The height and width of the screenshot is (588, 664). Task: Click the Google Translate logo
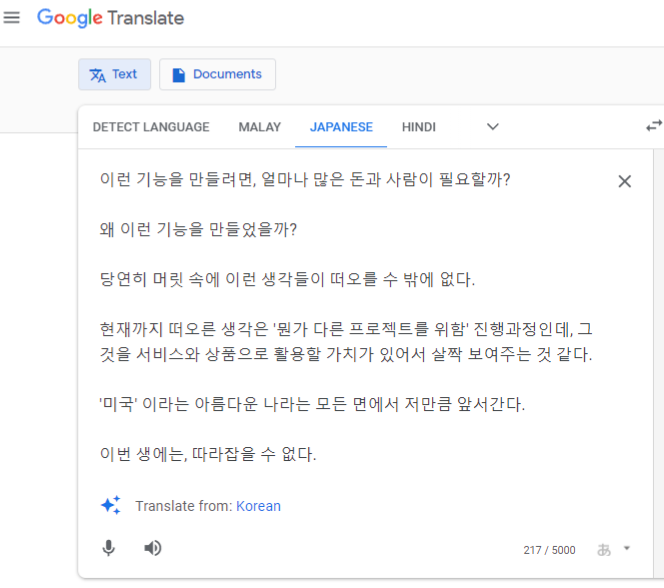(x=111, y=18)
